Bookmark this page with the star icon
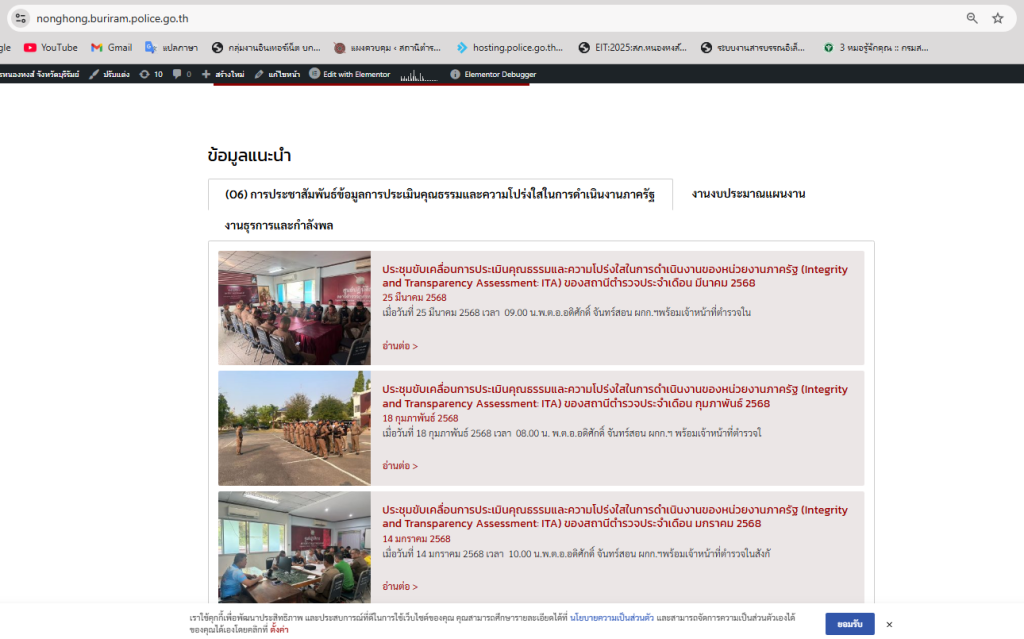This screenshot has width=1024, height=639. 997,18
